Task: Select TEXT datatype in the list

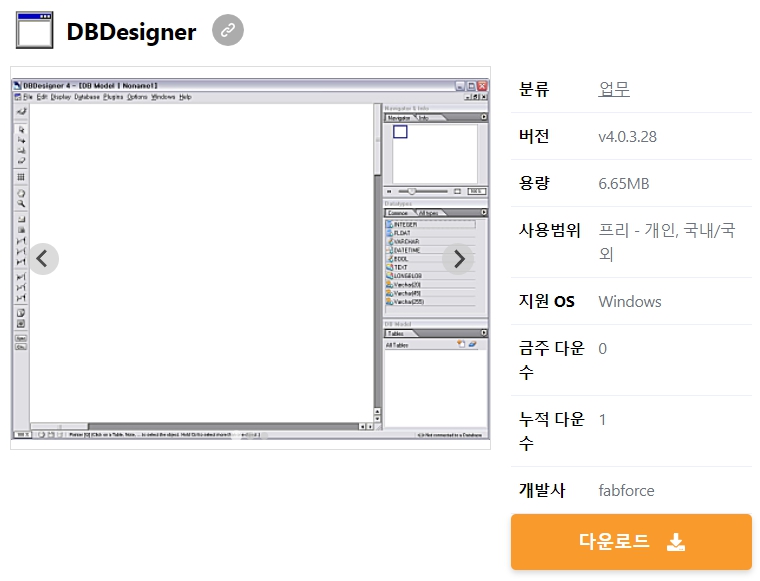Action: click(x=430, y=267)
